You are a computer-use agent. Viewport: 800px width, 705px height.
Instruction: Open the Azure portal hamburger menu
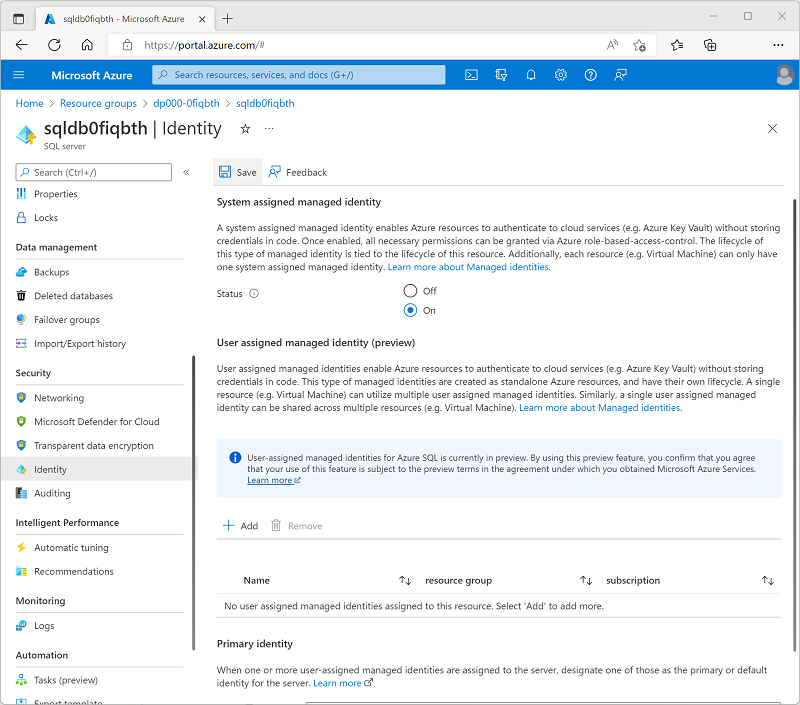[18, 75]
